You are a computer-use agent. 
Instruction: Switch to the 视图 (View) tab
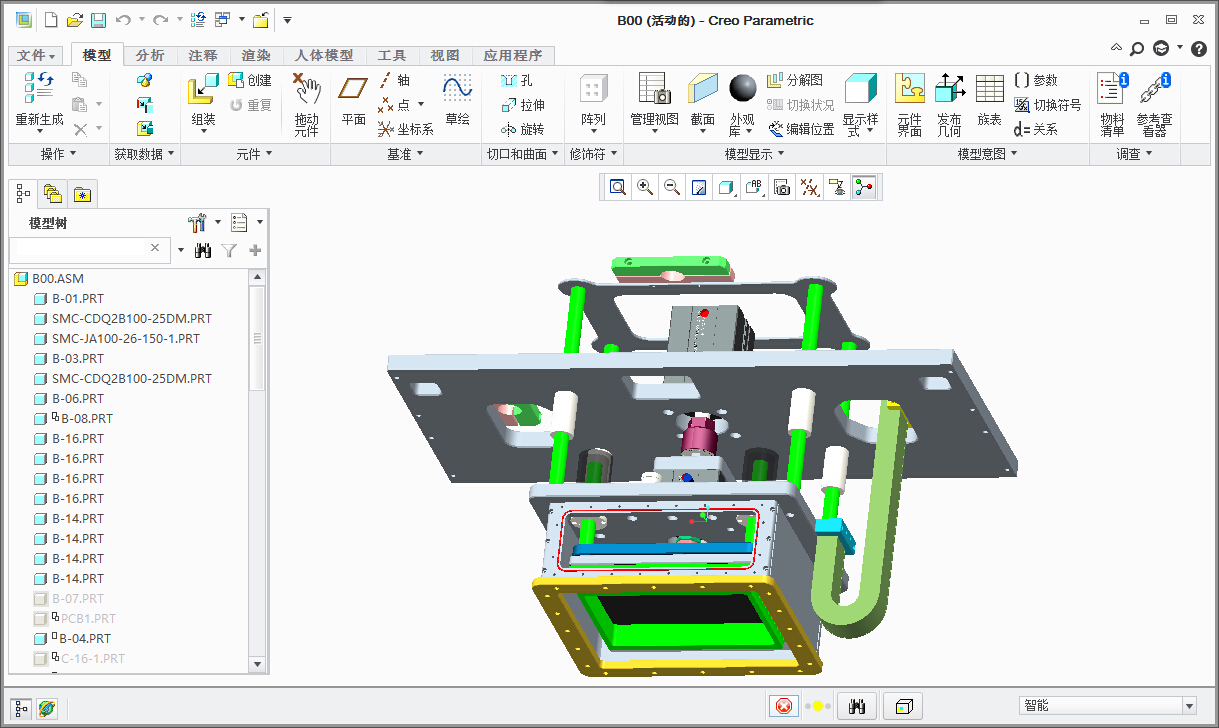pos(445,56)
